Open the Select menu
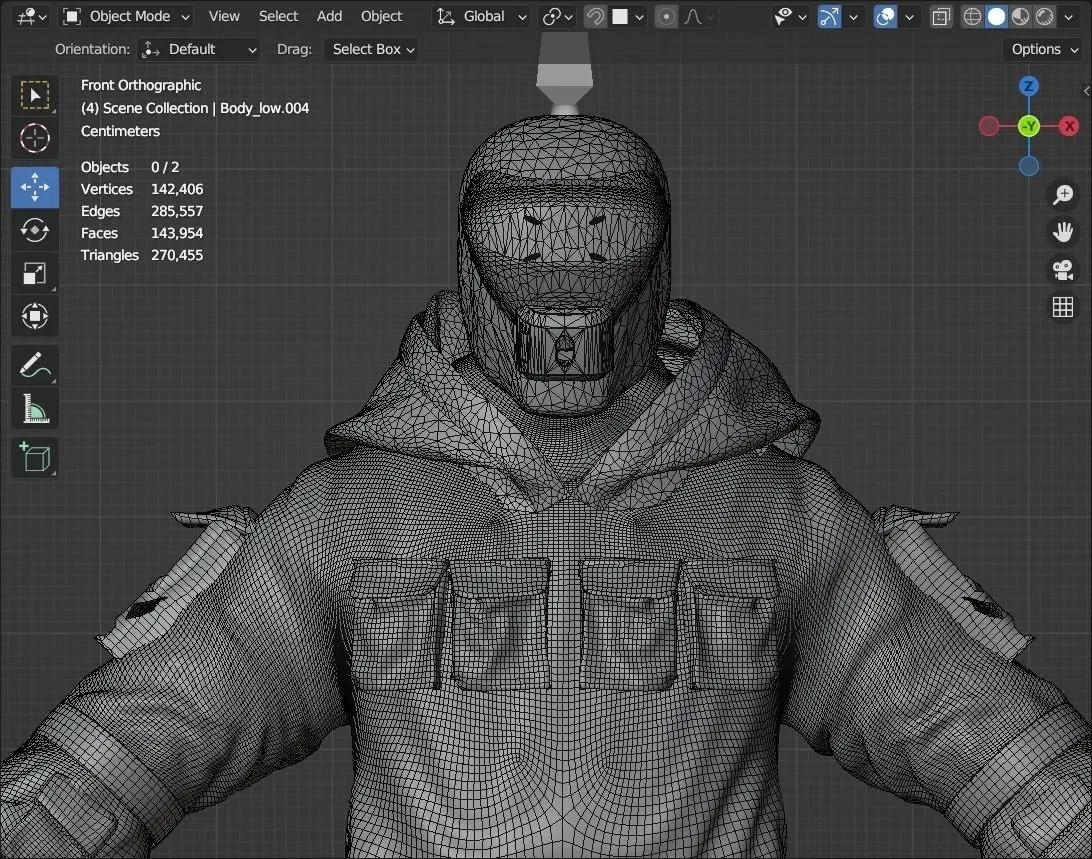 click(x=278, y=16)
